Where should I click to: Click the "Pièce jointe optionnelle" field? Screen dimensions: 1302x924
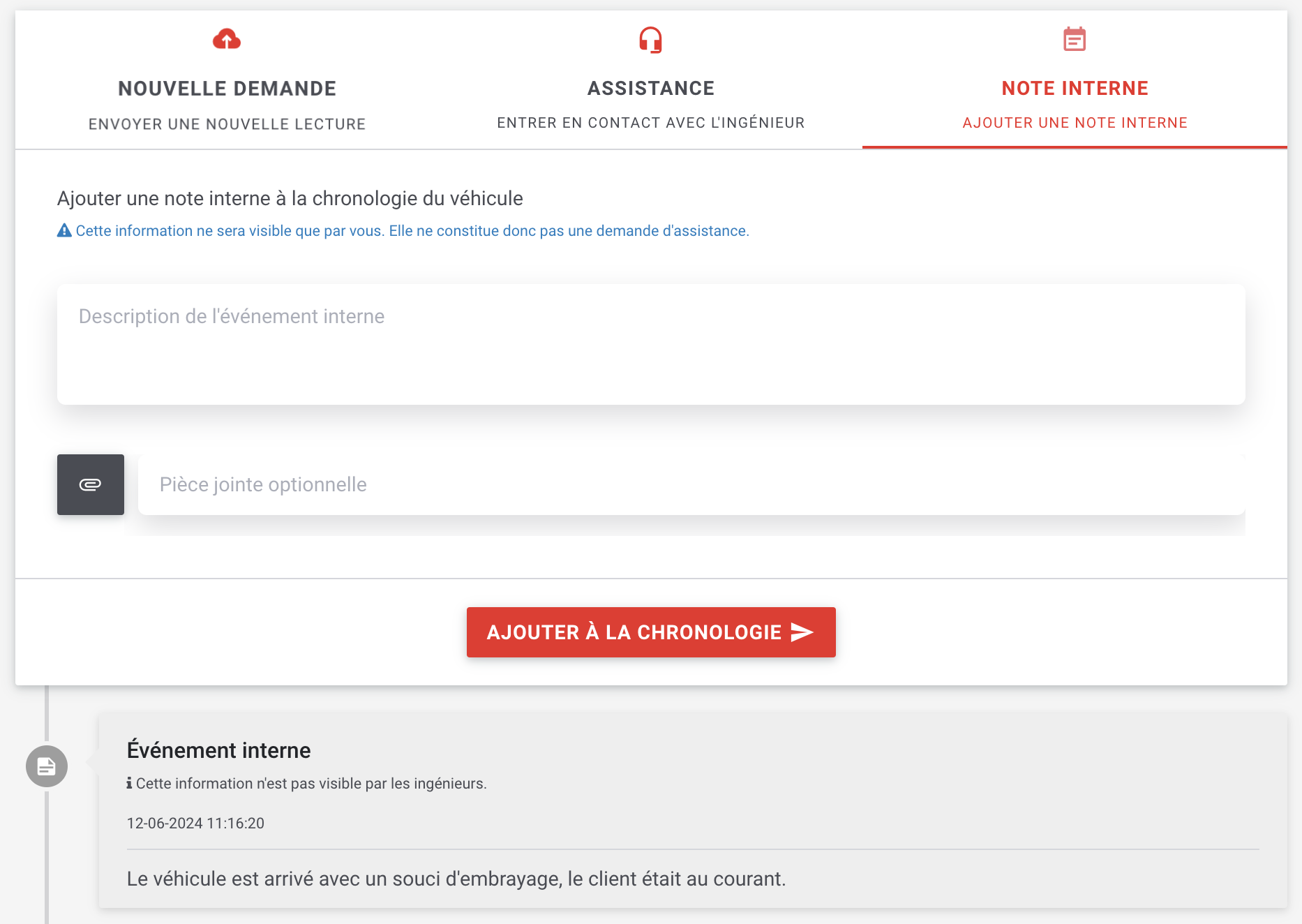pos(691,485)
